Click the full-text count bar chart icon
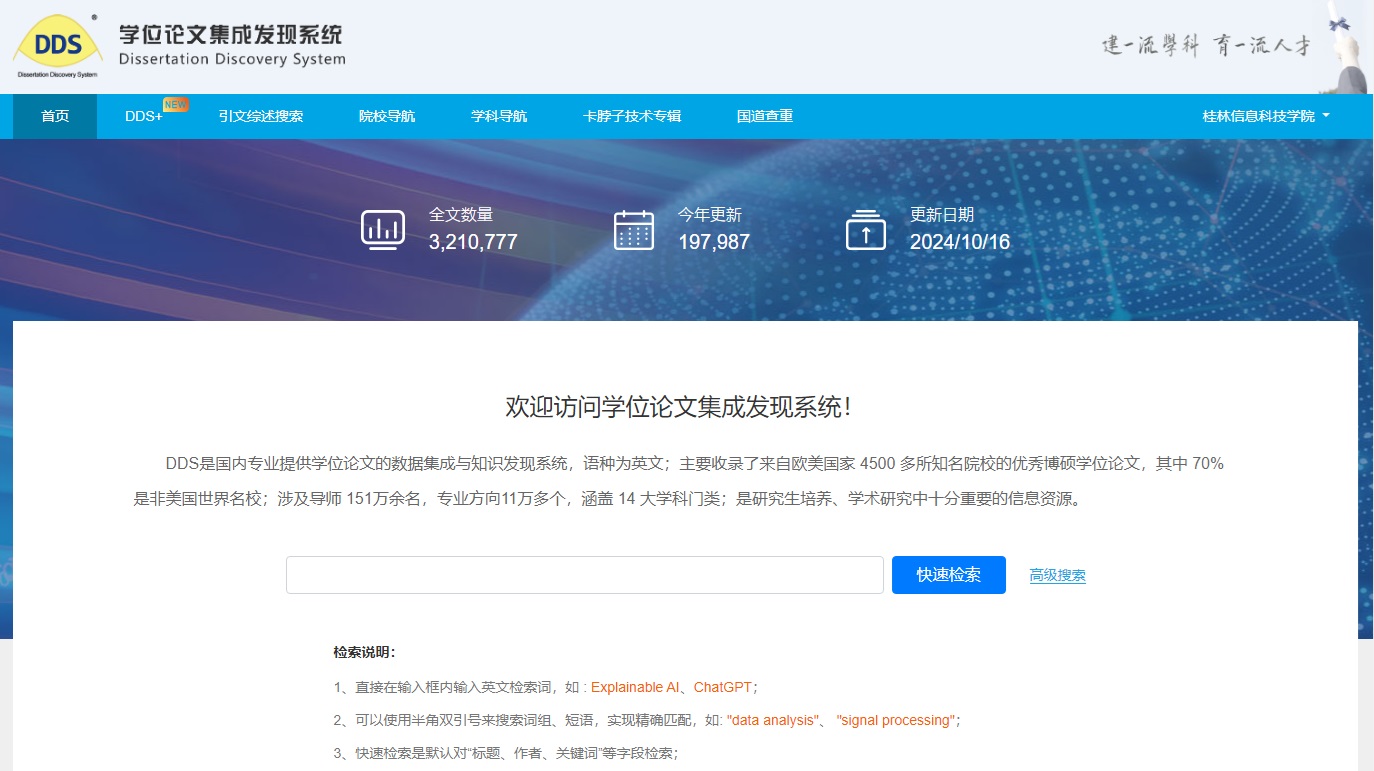This screenshot has width=1374, height=771. pyautogui.click(x=383, y=229)
